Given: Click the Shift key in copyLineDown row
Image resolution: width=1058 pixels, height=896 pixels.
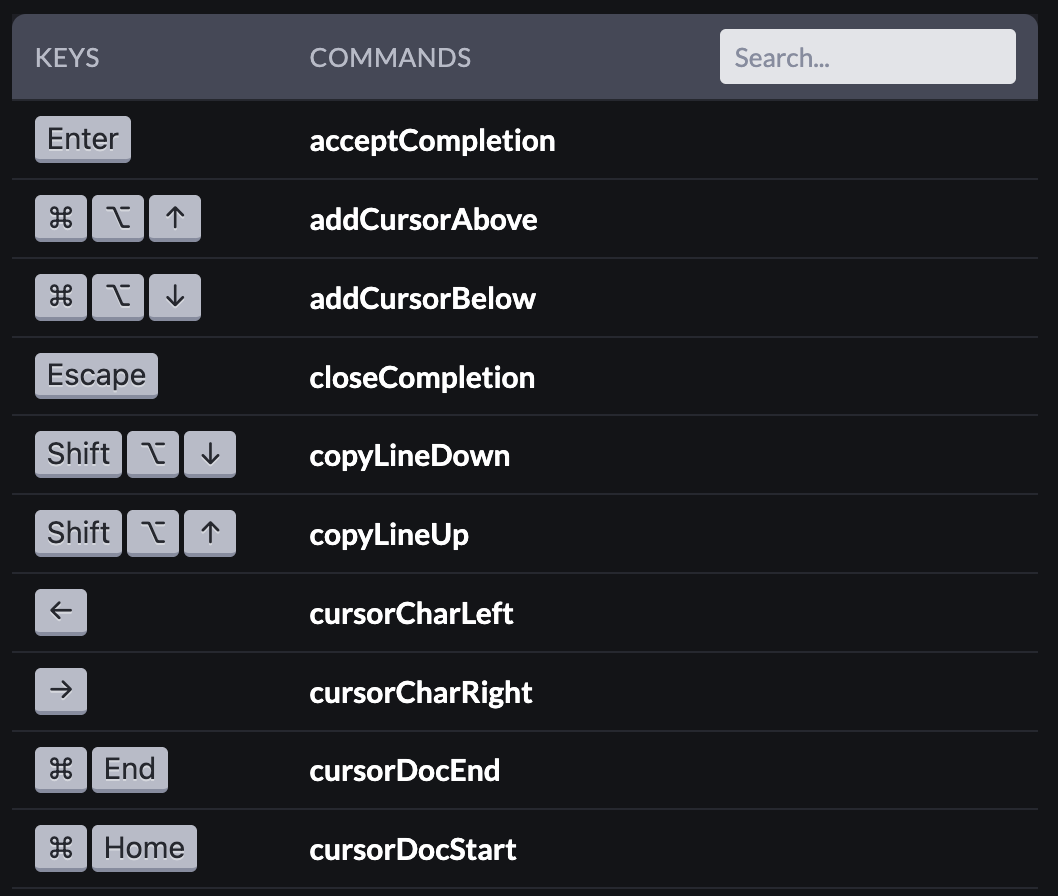Looking at the screenshot, I should [x=79, y=454].
